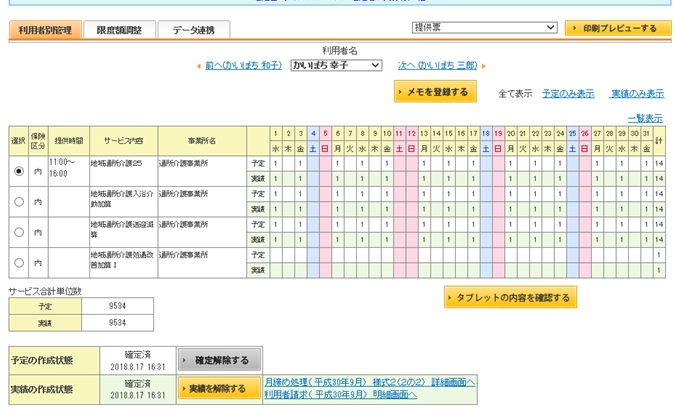Click the orange right arrow after 次へ
Image resolution: width=675 pixels, height=411 pixels.
click(x=483, y=66)
